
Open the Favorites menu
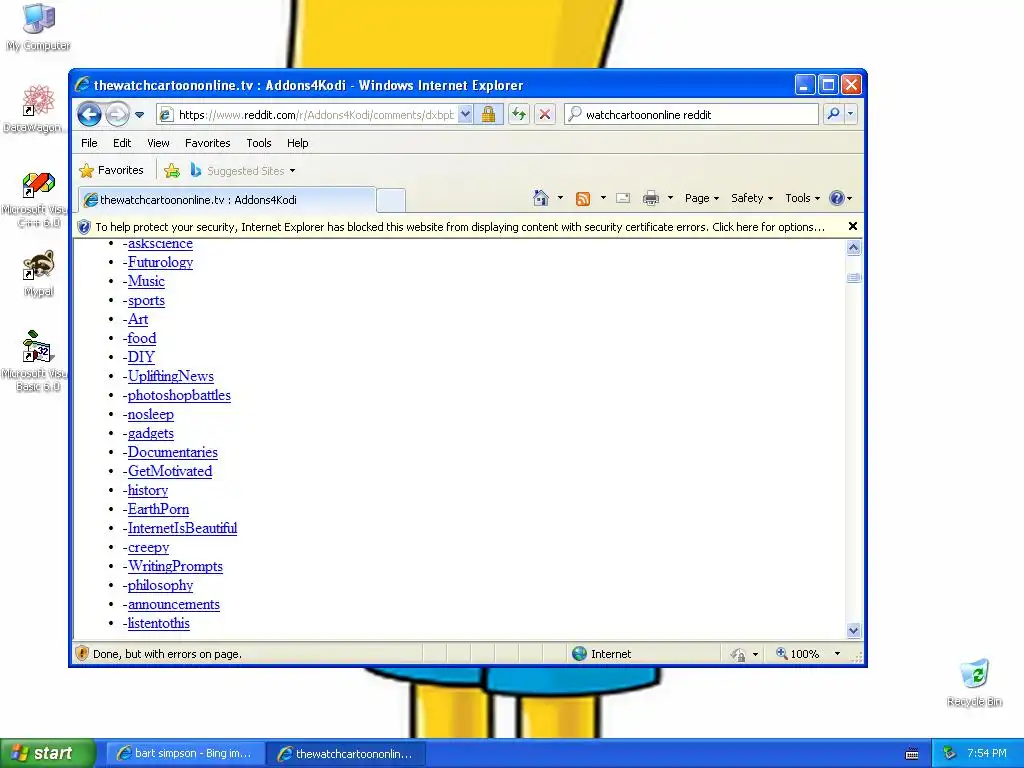click(x=208, y=143)
